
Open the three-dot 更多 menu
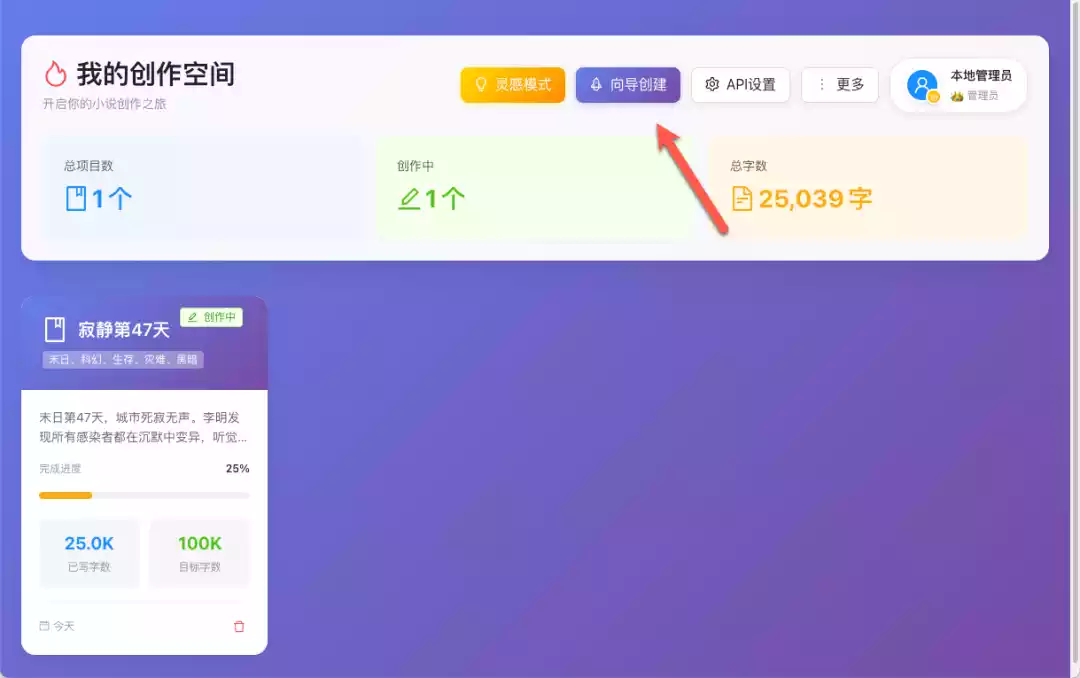click(x=840, y=85)
